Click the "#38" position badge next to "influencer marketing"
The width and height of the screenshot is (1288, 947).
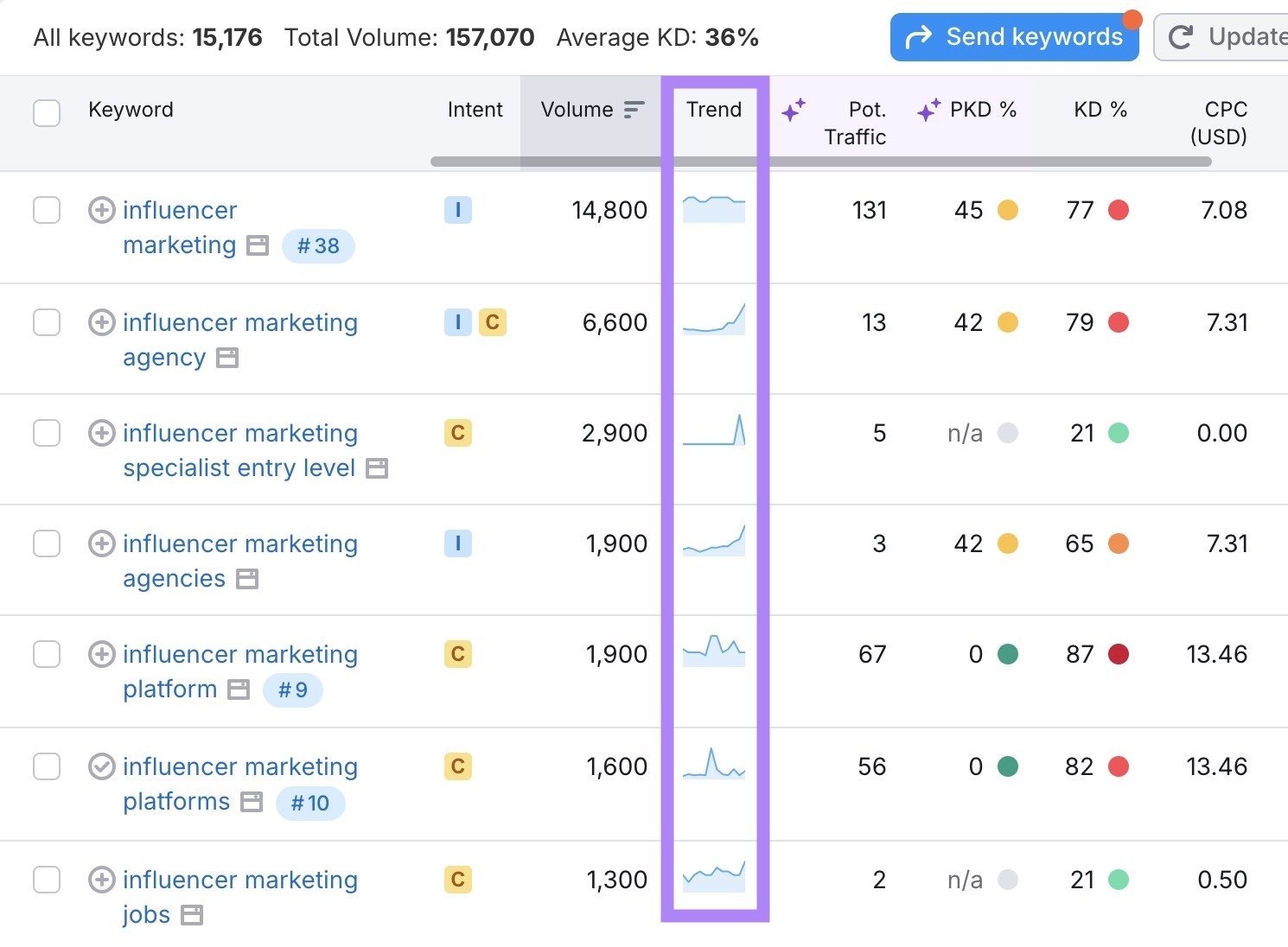[x=318, y=245]
